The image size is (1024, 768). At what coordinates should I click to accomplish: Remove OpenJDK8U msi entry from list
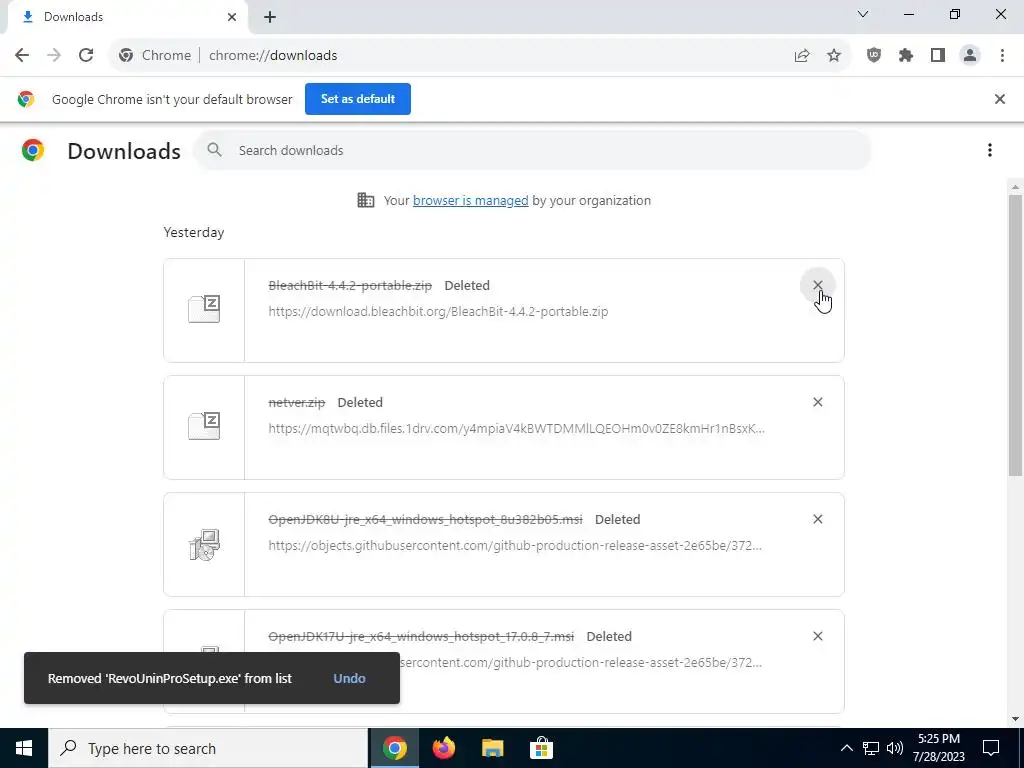(818, 519)
